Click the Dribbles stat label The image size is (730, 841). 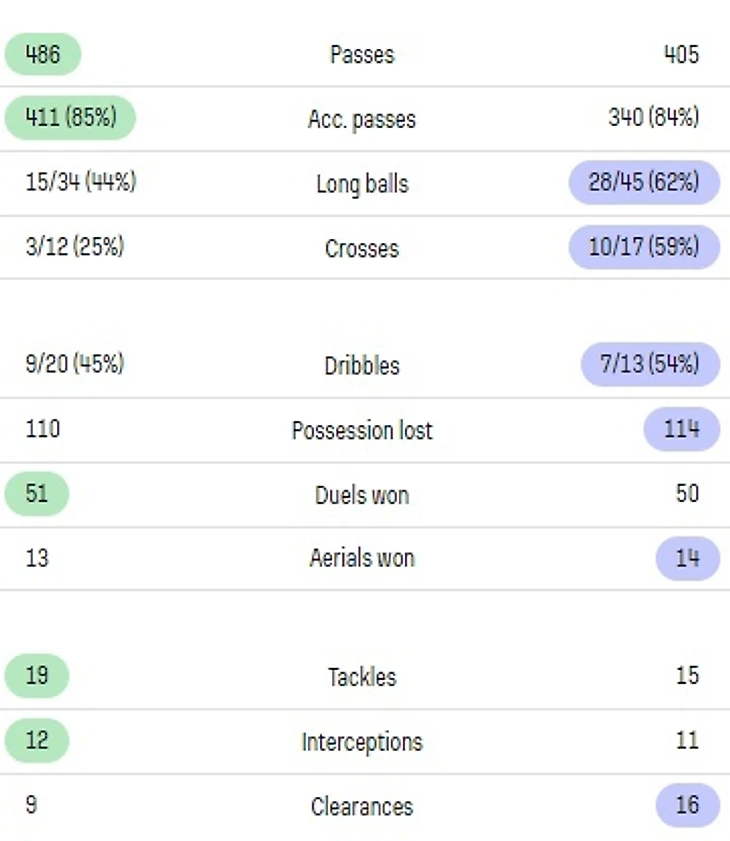(362, 365)
